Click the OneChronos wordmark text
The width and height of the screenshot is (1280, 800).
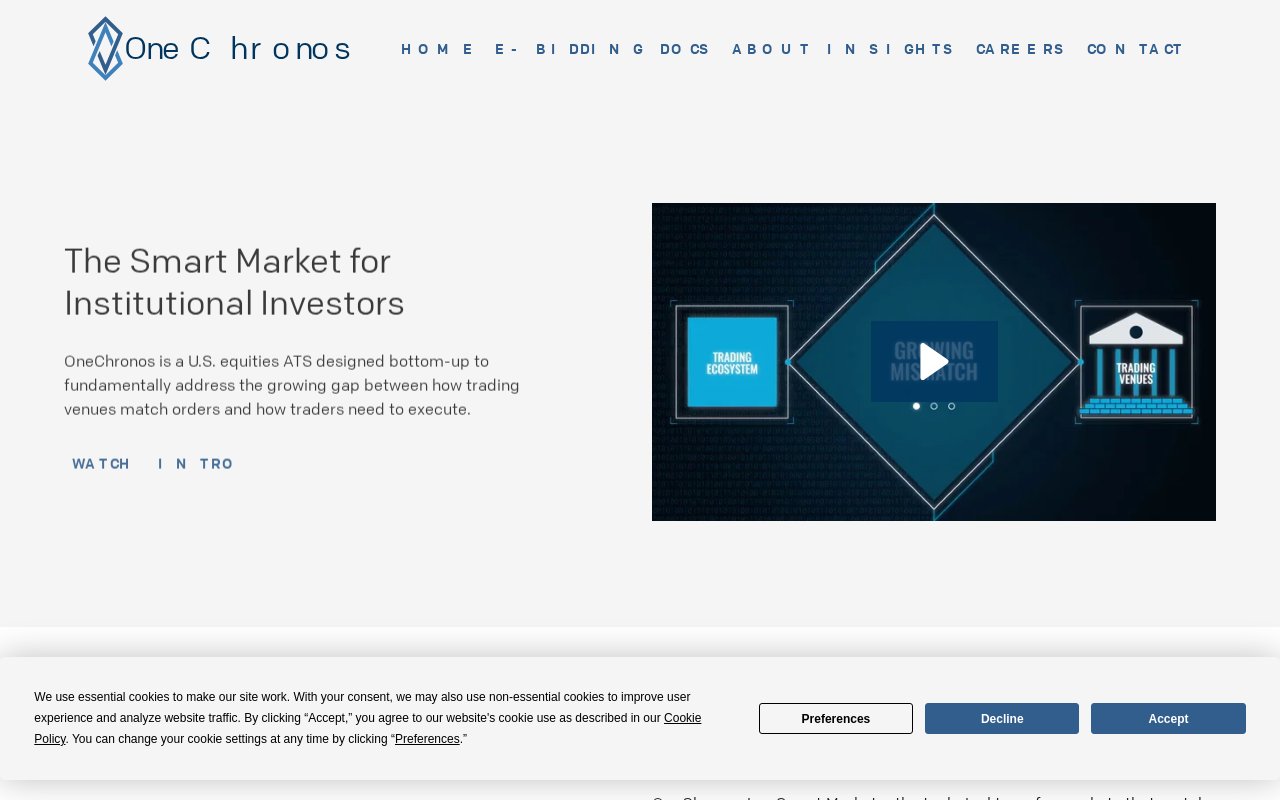237,49
